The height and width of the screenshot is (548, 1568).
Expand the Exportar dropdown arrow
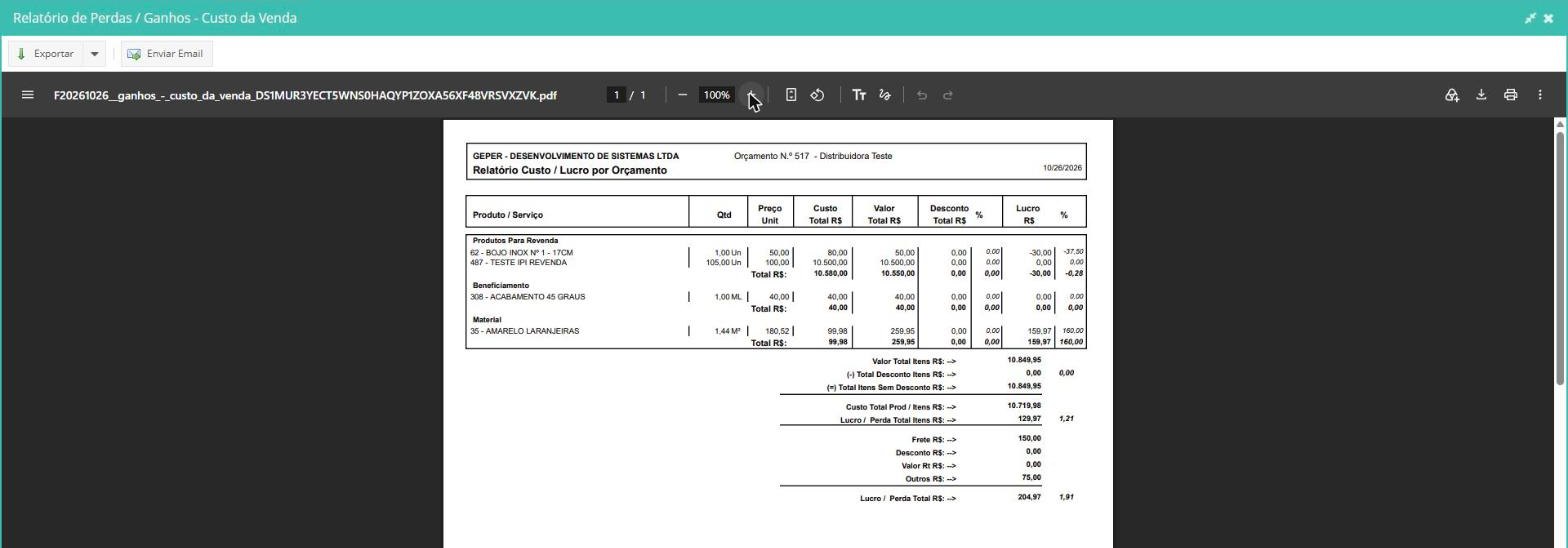(x=94, y=54)
